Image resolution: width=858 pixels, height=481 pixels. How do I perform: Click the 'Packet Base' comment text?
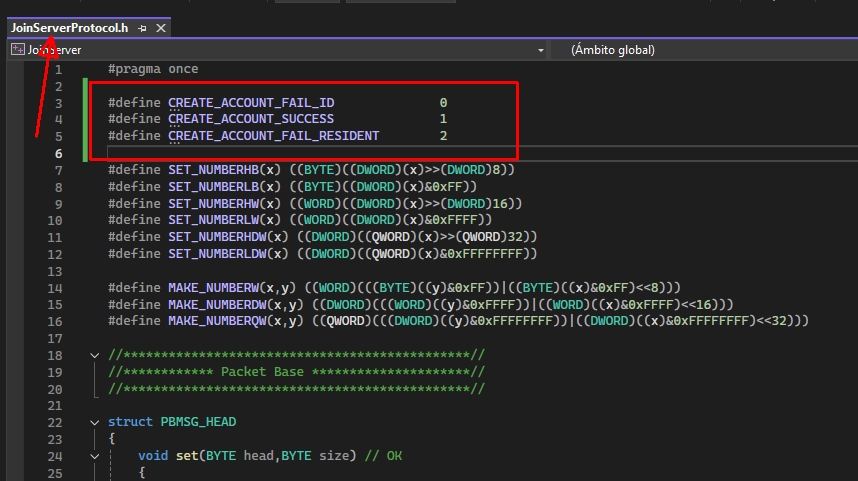point(262,372)
